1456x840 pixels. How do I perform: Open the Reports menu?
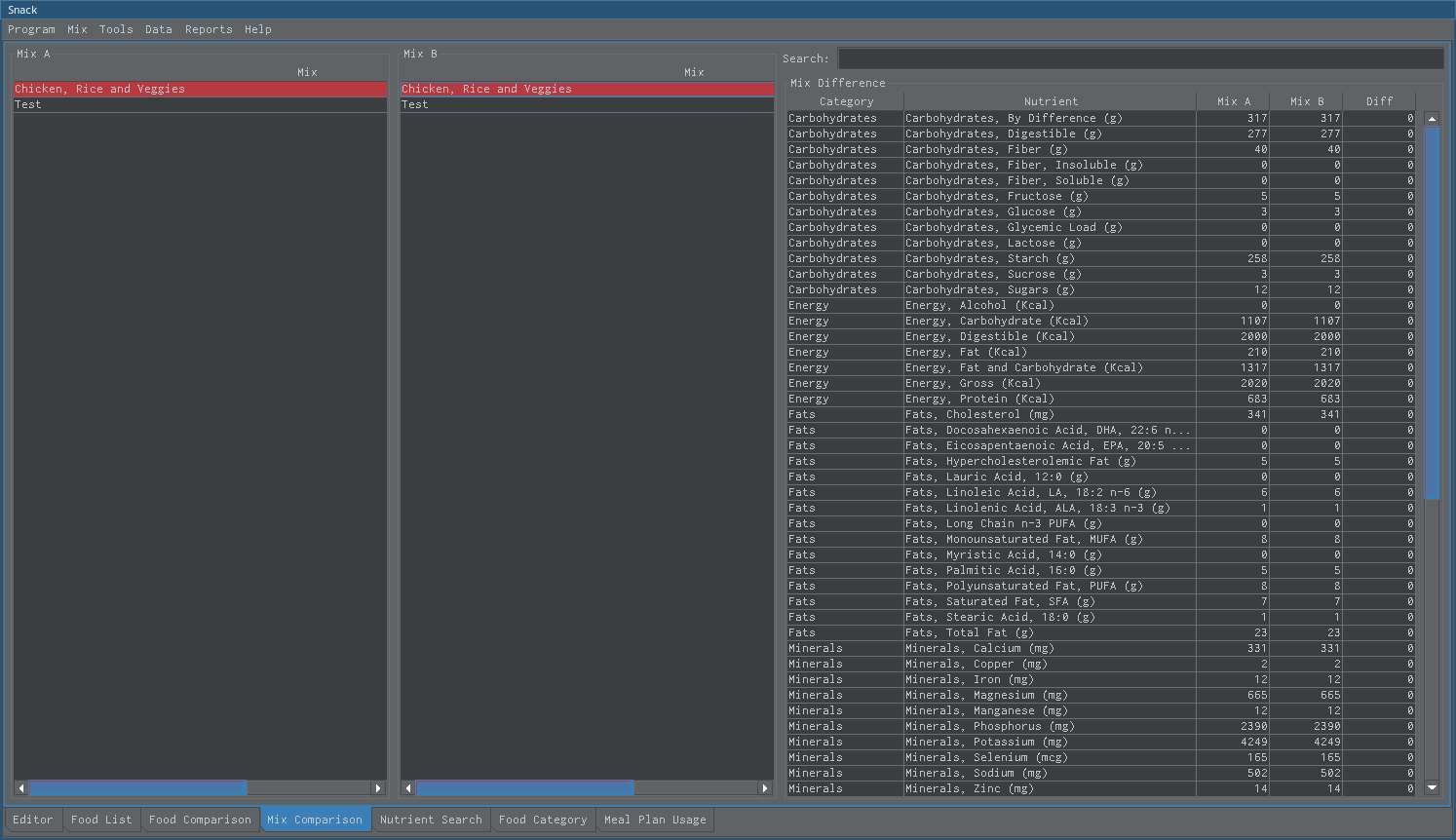[209, 29]
